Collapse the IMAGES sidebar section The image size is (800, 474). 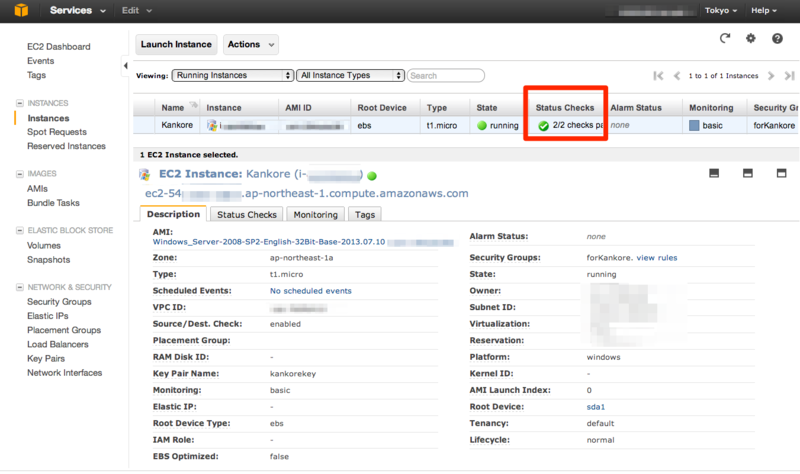click(x=20, y=174)
